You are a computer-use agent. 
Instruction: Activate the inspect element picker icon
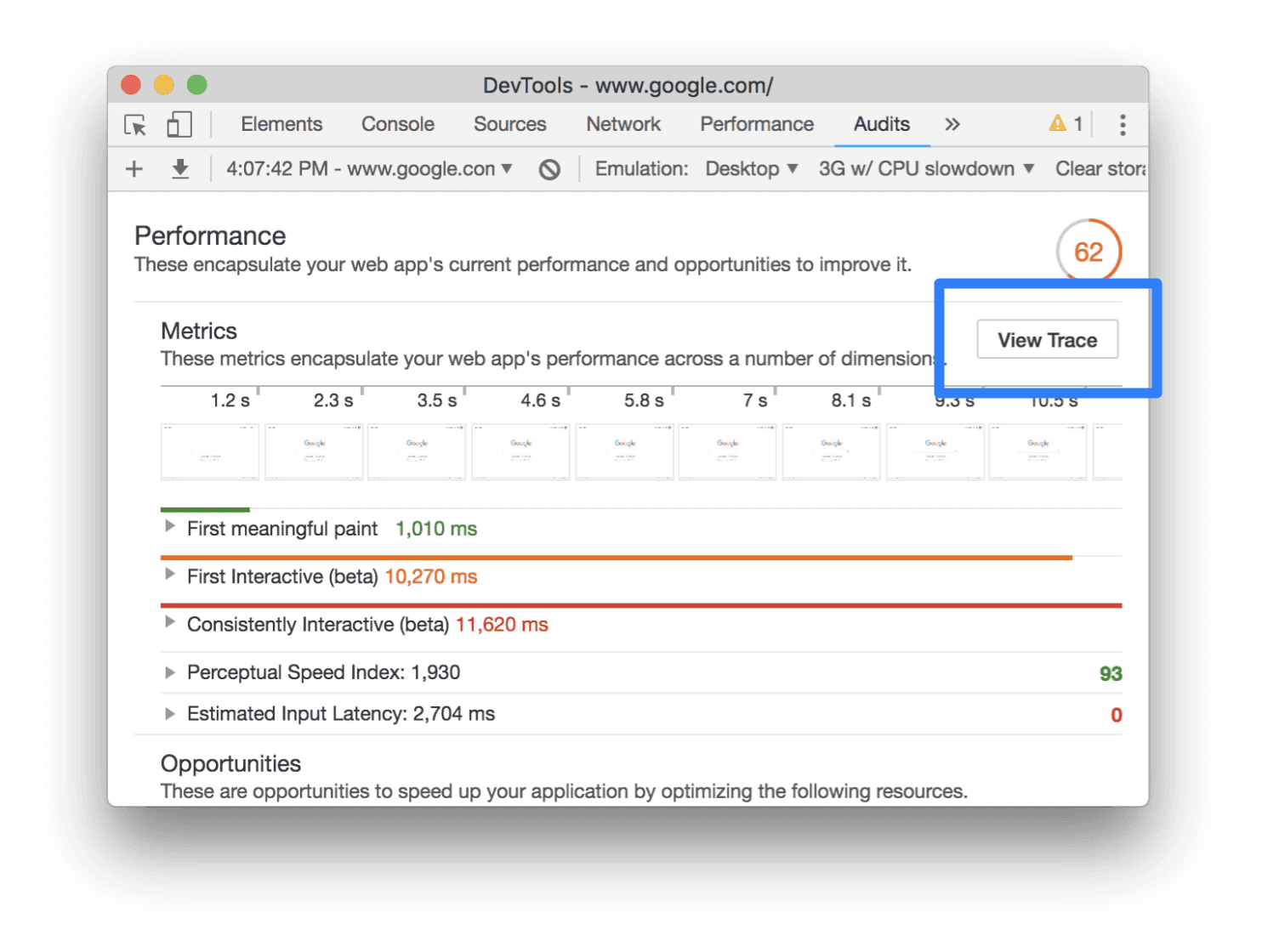(x=135, y=125)
